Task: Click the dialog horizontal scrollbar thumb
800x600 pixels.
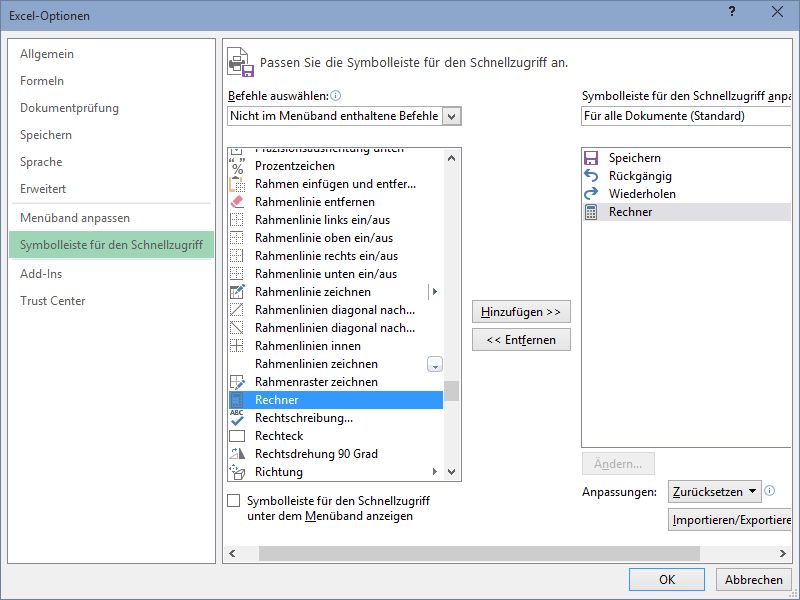Action: (x=479, y=554)
